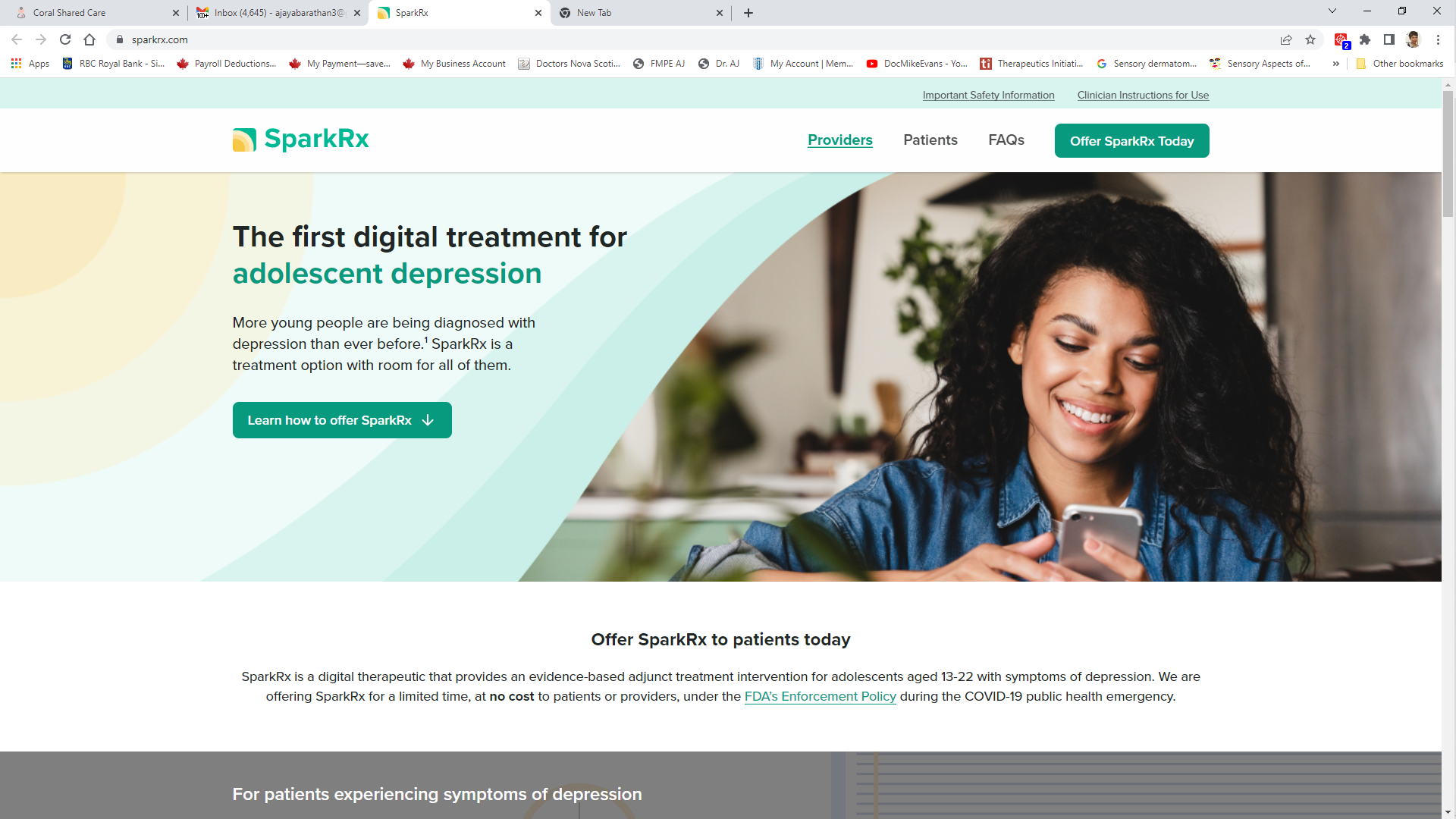This screenshot has width=1456, height=819.
Task: Click the Offer SparkRx Today button
Action: (1131, 141)
